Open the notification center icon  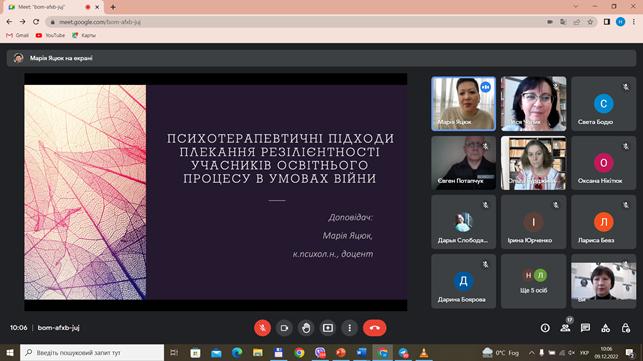630,352
